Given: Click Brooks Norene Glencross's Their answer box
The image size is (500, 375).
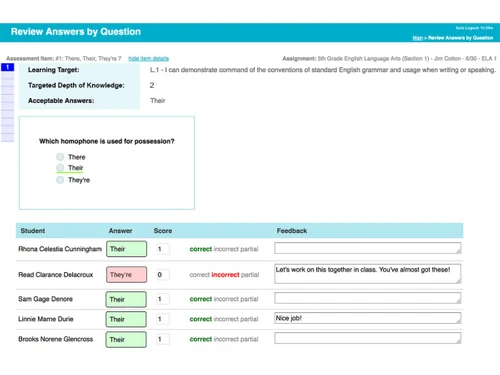Looking at the screenshot, I should click(x=126, y=339).
